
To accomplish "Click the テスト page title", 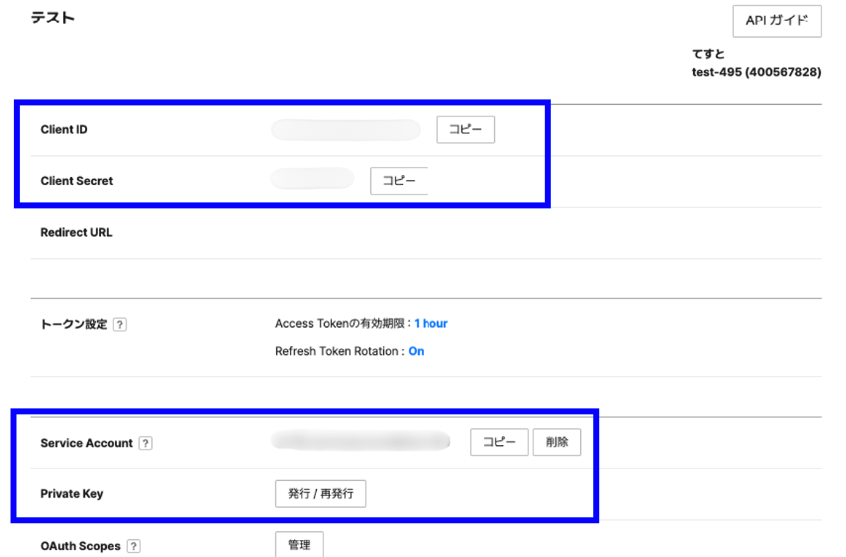I will pyautogui.click(x=52, y=18).
